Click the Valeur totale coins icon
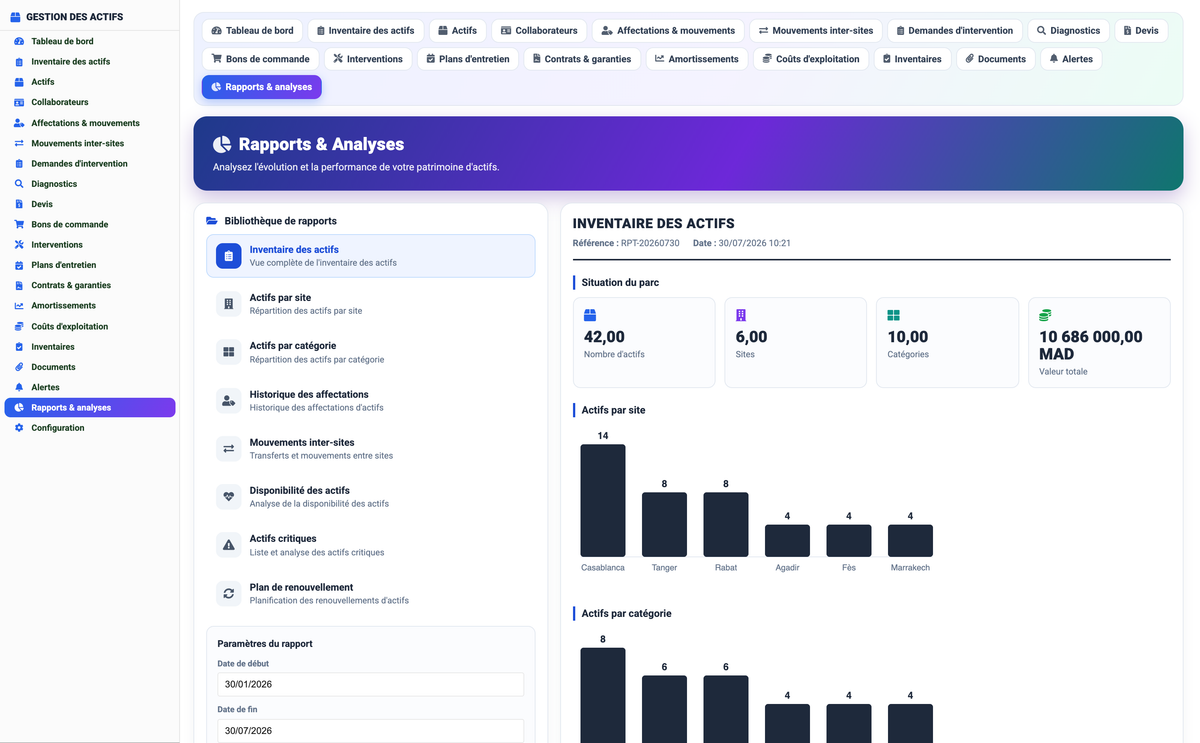 point(1045,315)
